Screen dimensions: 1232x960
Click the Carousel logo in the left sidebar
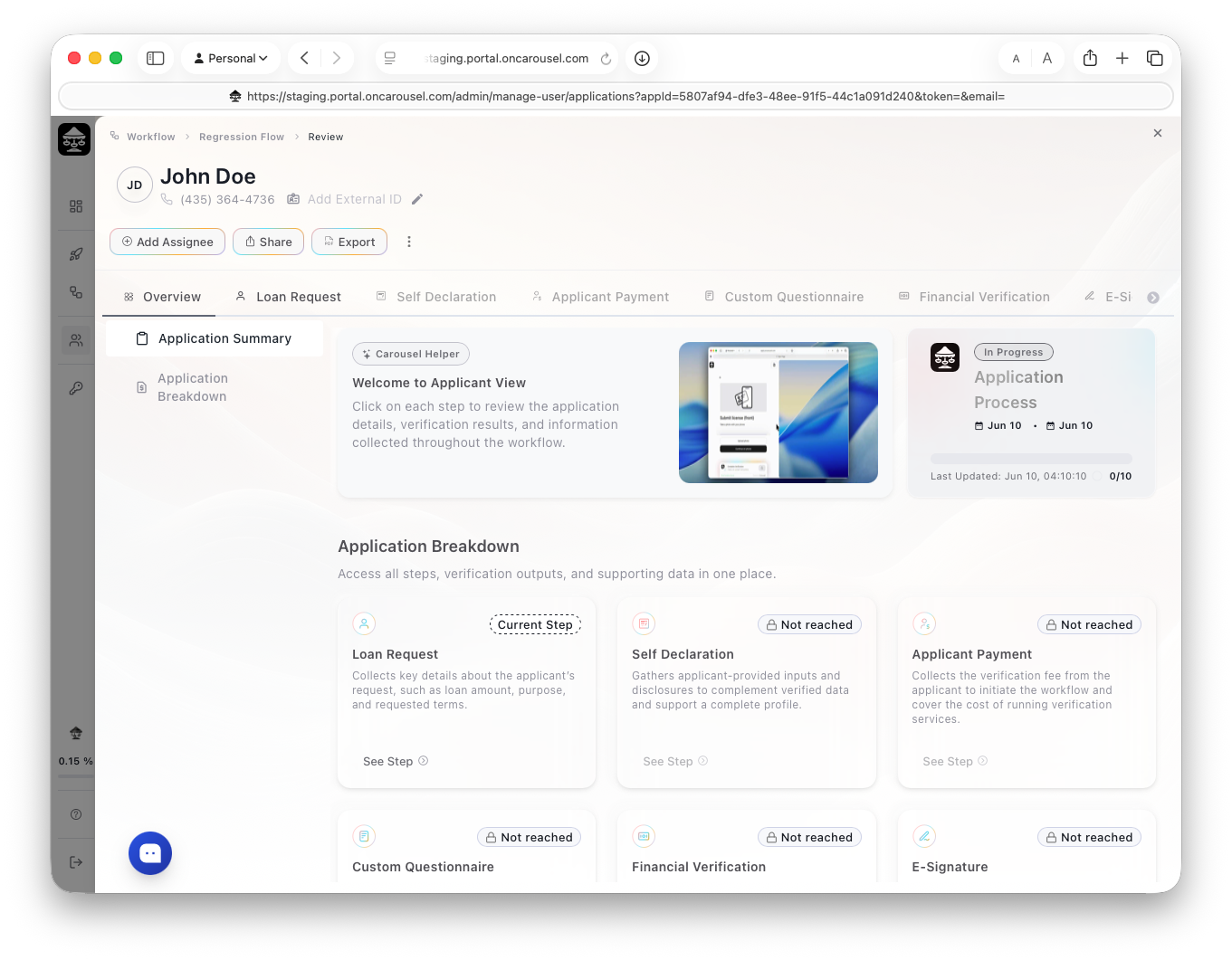[x=74, y=139]
